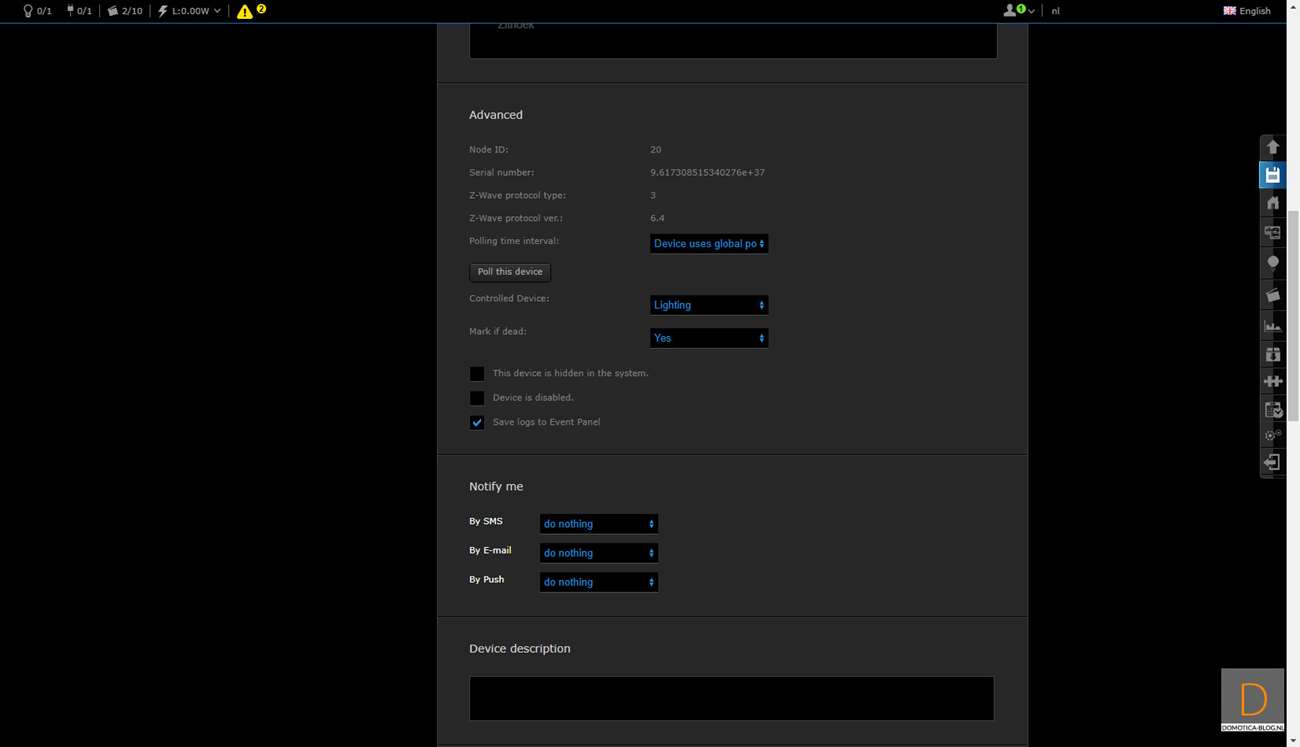Screen dimensions: 1300x747
Task: Click the Save floppy disk icon in sidebar
Action: coord(1272,175)
